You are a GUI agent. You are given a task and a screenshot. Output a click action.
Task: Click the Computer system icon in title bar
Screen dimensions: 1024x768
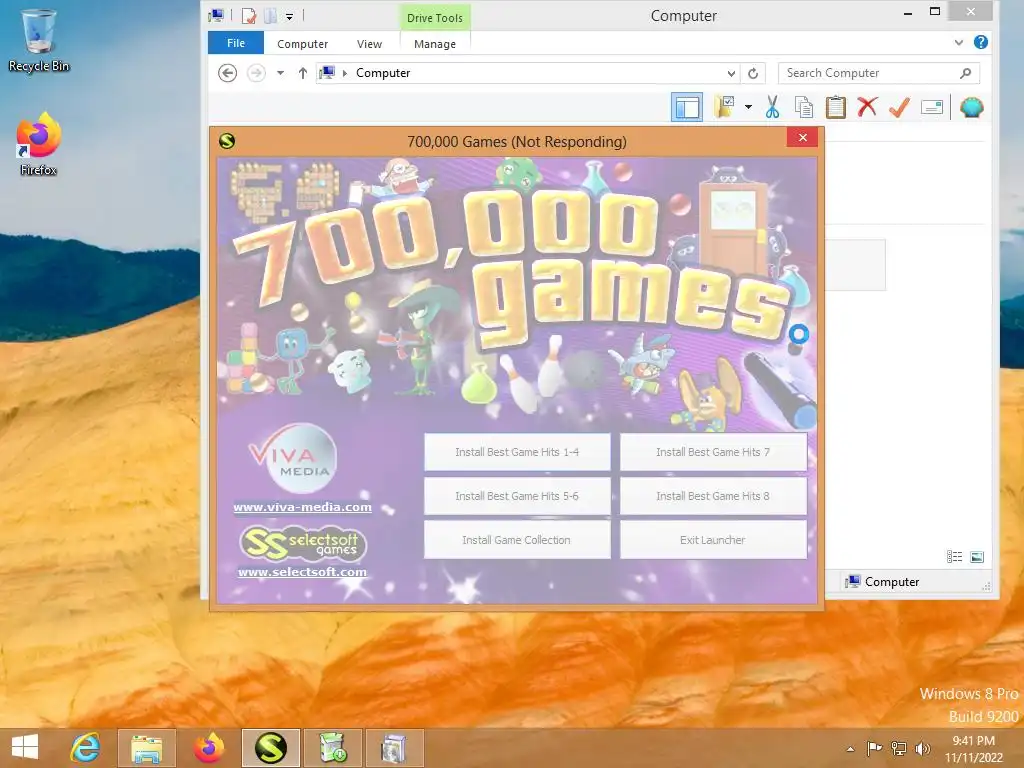pyautogui.click(x=216, y=16)
